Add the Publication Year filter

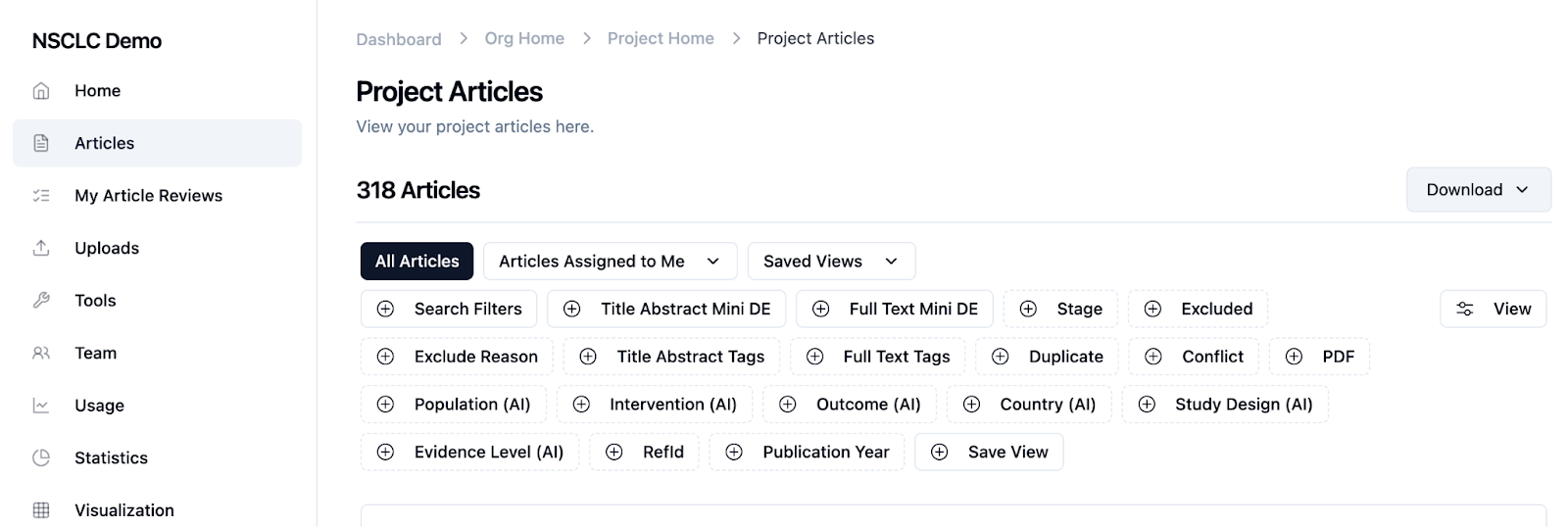(x=807, y=453)
